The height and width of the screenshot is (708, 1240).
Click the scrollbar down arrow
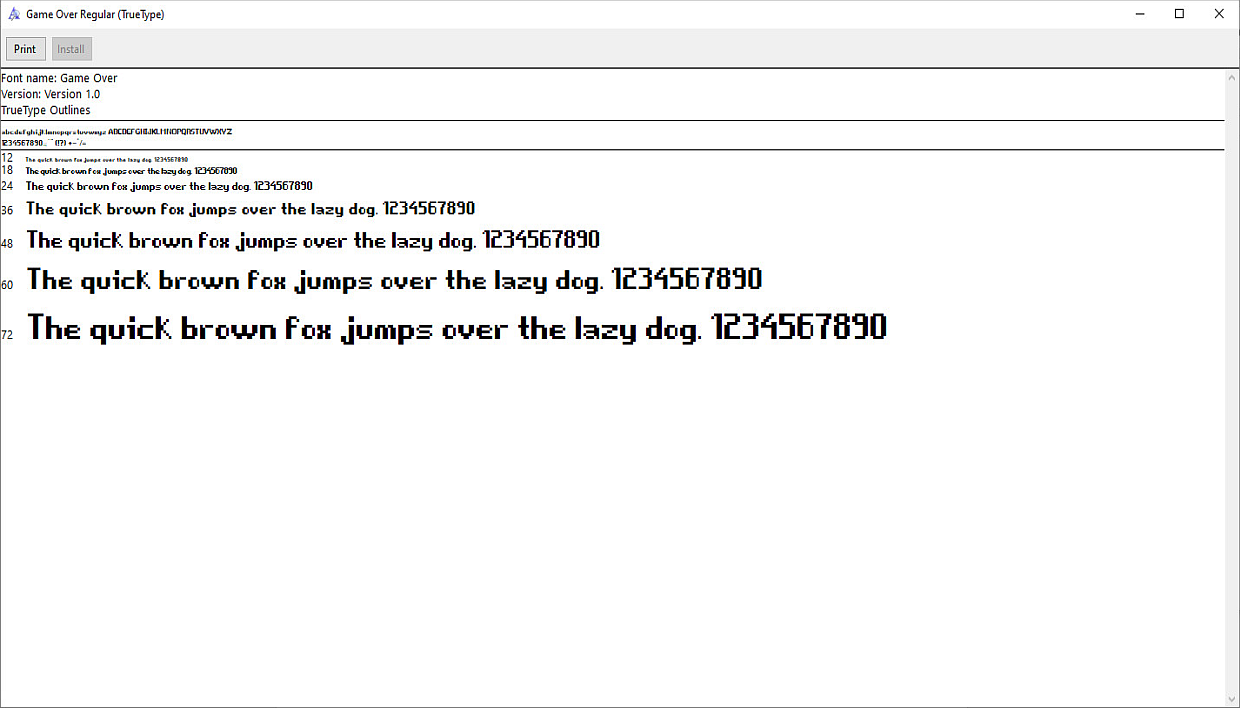click(x=1232, y=699)
